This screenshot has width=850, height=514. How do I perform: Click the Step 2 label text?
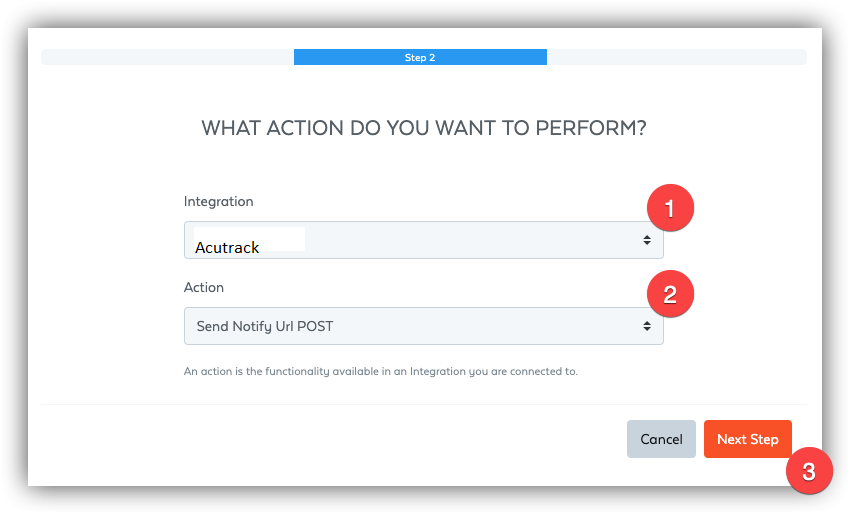click(420, 57)
